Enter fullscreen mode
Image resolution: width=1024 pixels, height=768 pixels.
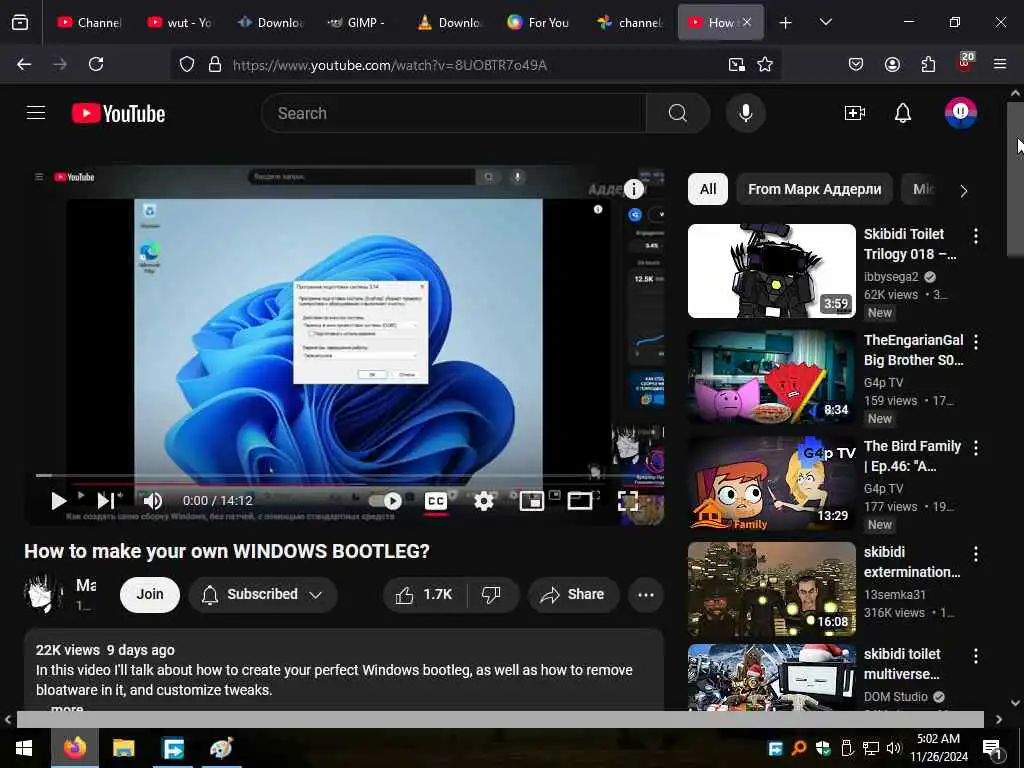pyautogui.click(x=628, y=501)
